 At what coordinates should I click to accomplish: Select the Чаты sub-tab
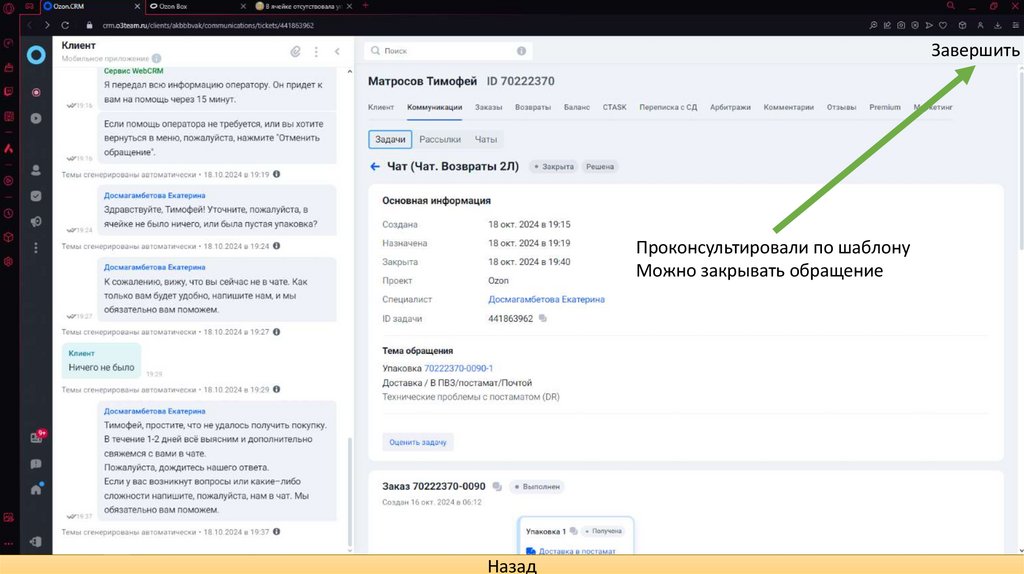pyautogui.click(x=486, y=139)
